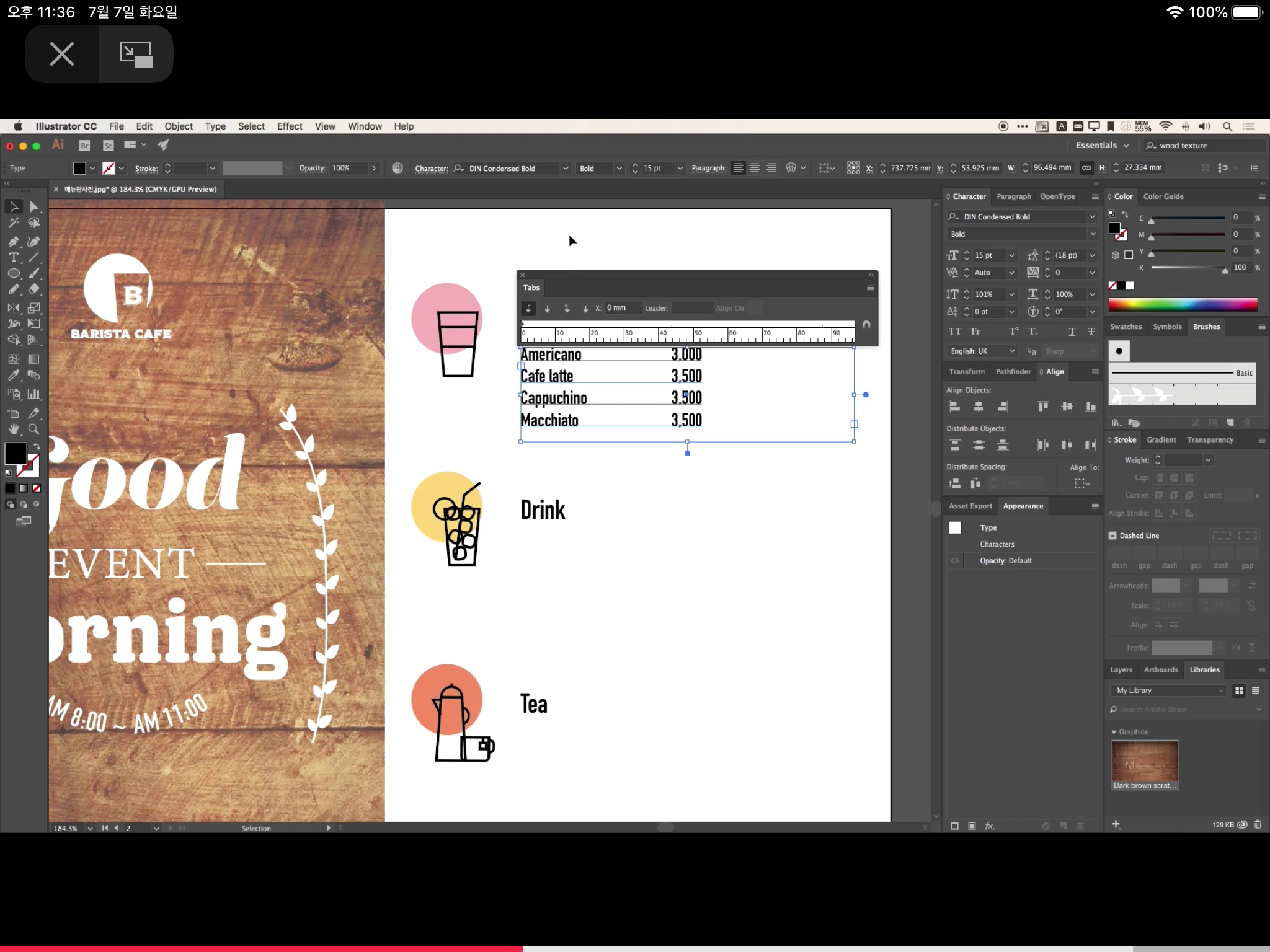Viewport: 1270px width, 952px height.
Task: Select the Zoom tool magnifier
Action: (34, 429)
